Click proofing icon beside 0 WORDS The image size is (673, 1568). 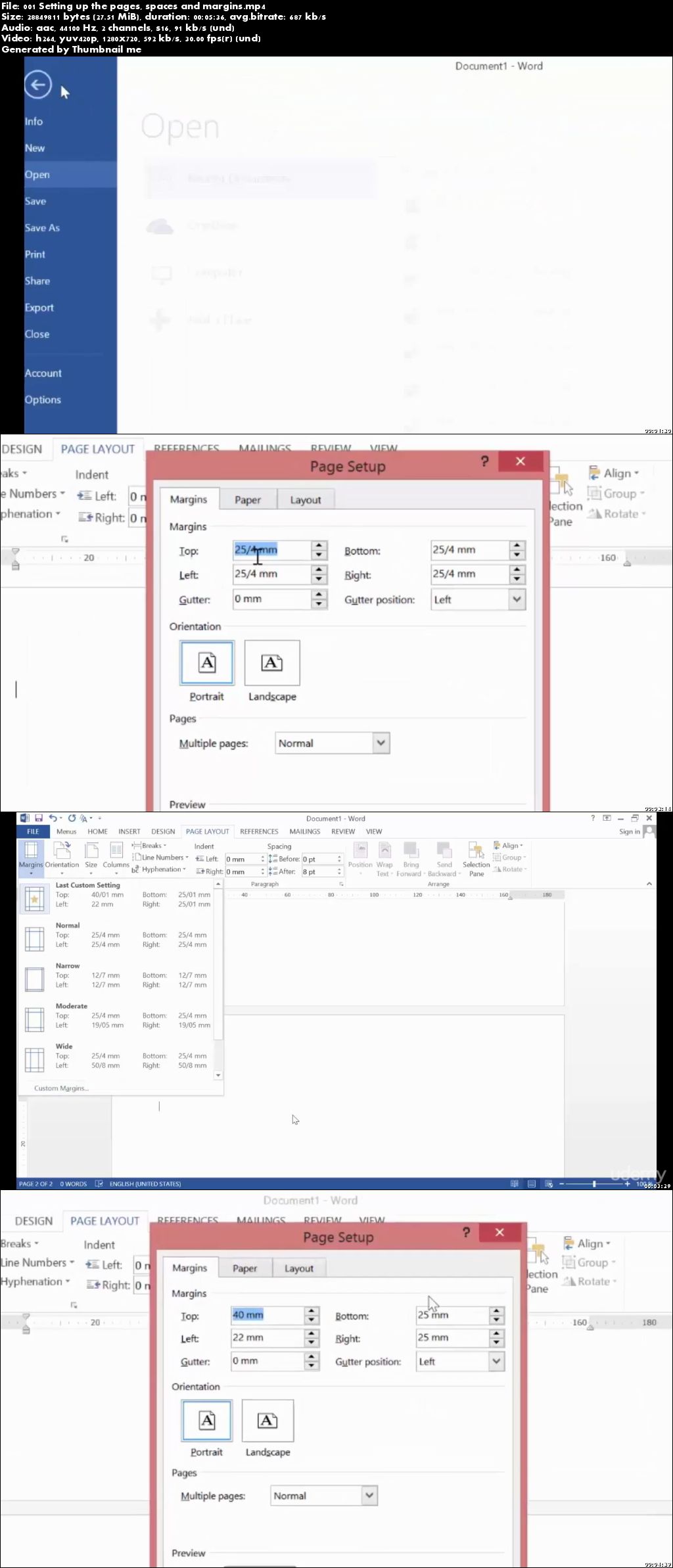[x=99, y=1184]
